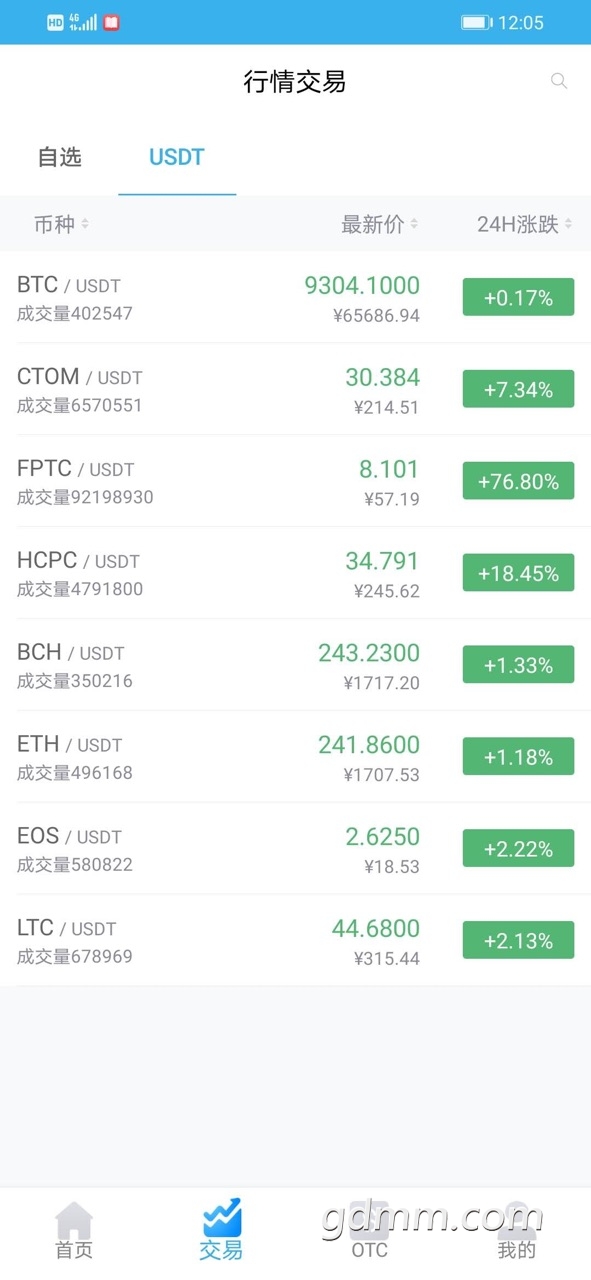Switch to the 自选 tab
Image resolution: width=591 pixels, height=1280 pixels.
coord(60,157)
